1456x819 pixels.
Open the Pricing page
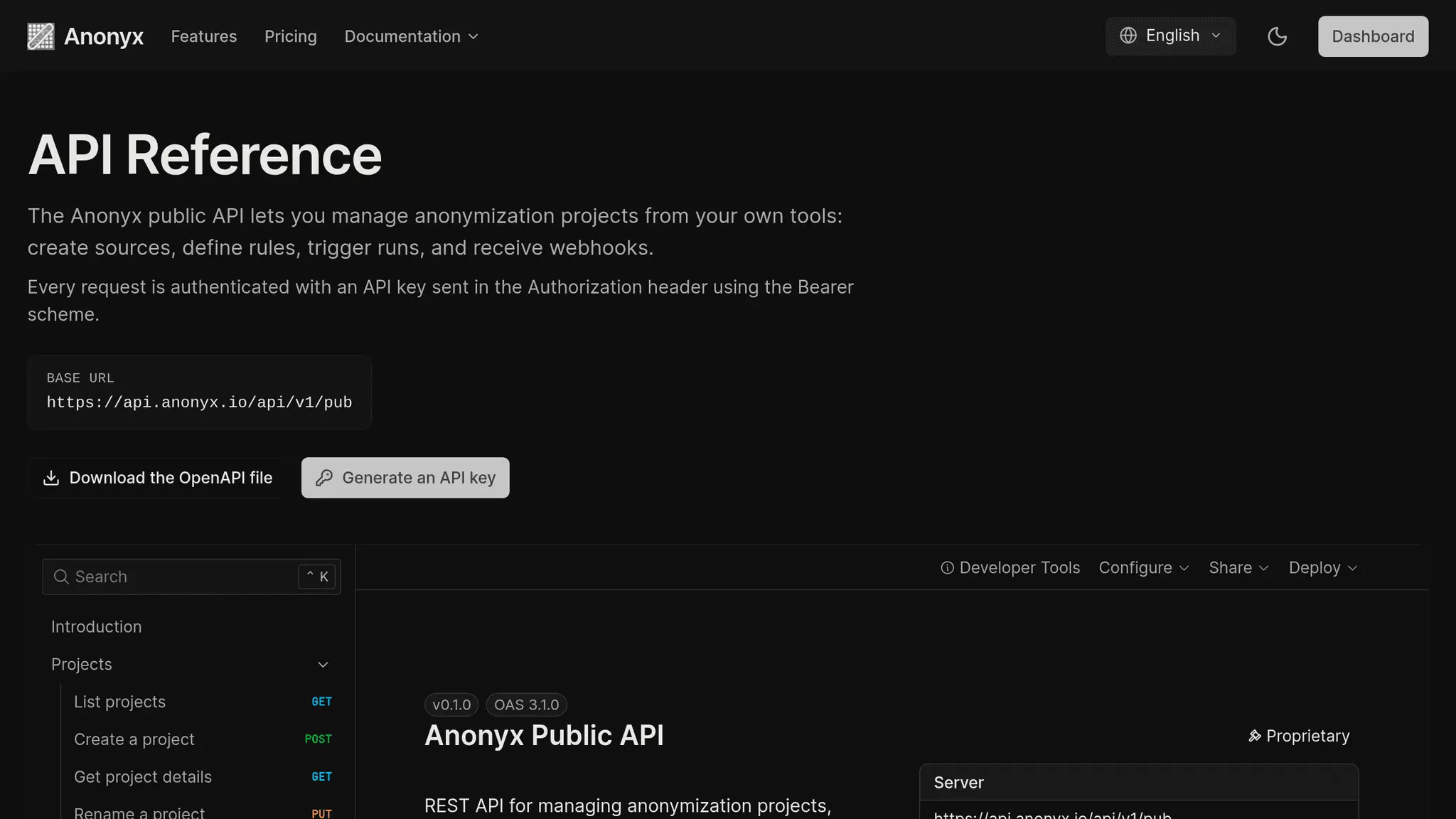(291, 36)
